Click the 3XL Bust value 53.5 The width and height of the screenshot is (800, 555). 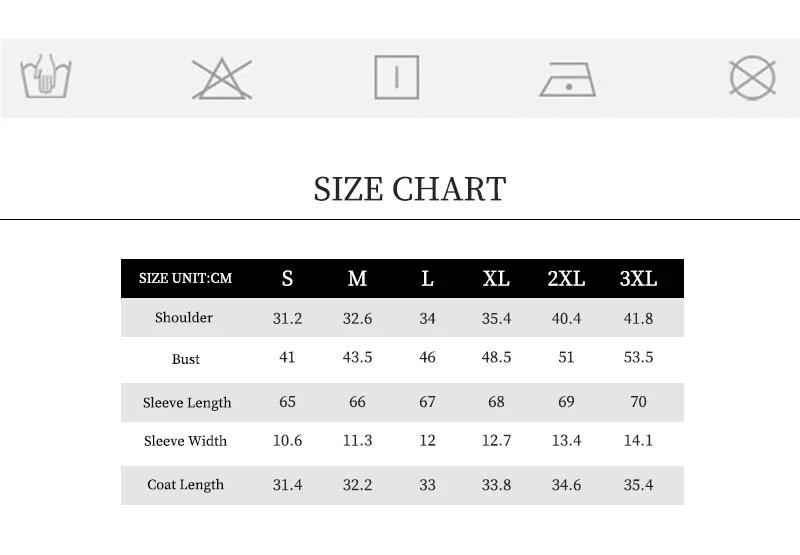click(x=638, y=357)
